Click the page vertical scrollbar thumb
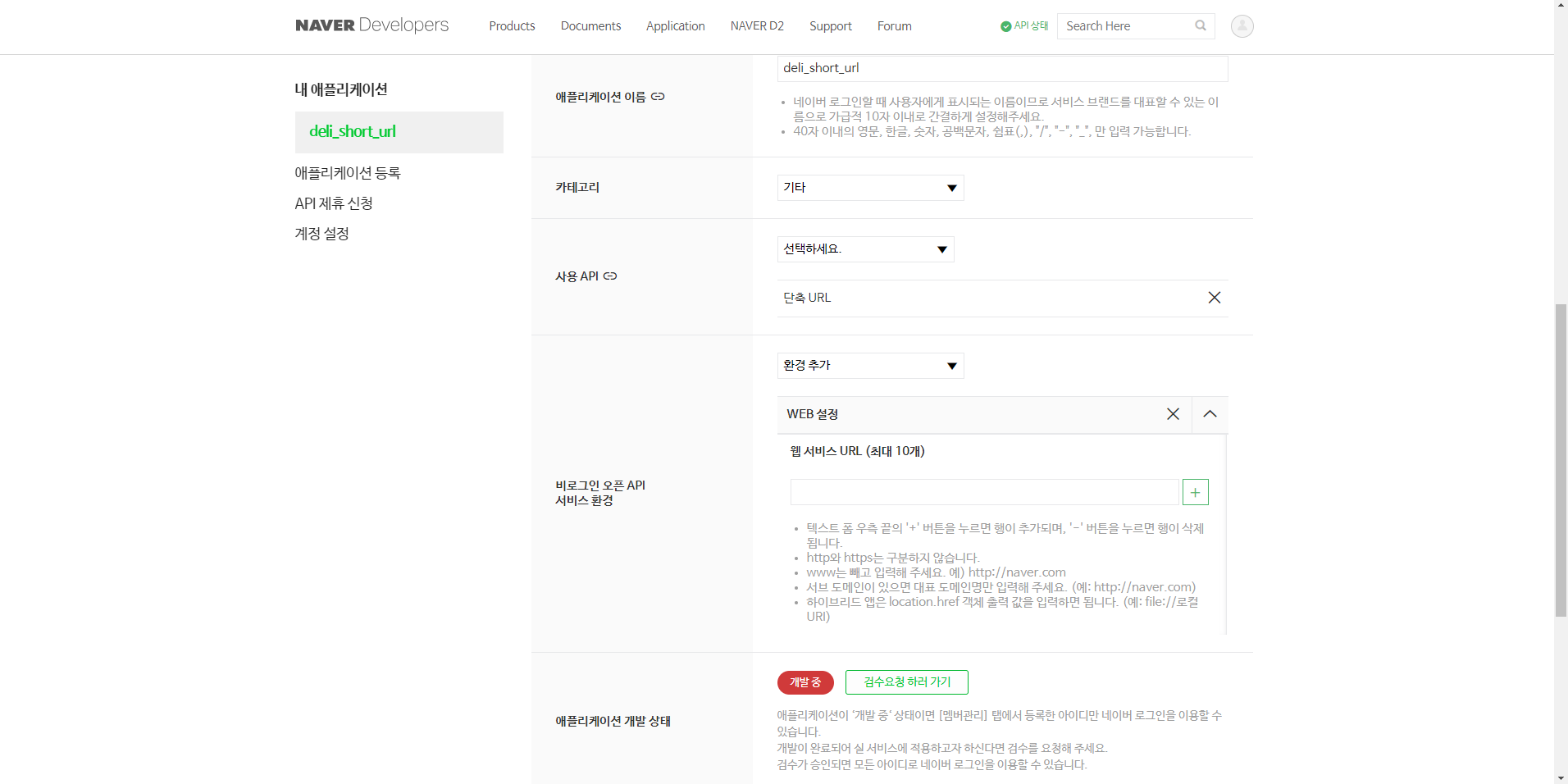Viewport: 1568px width, 784px height. (x=1561, y=459)
